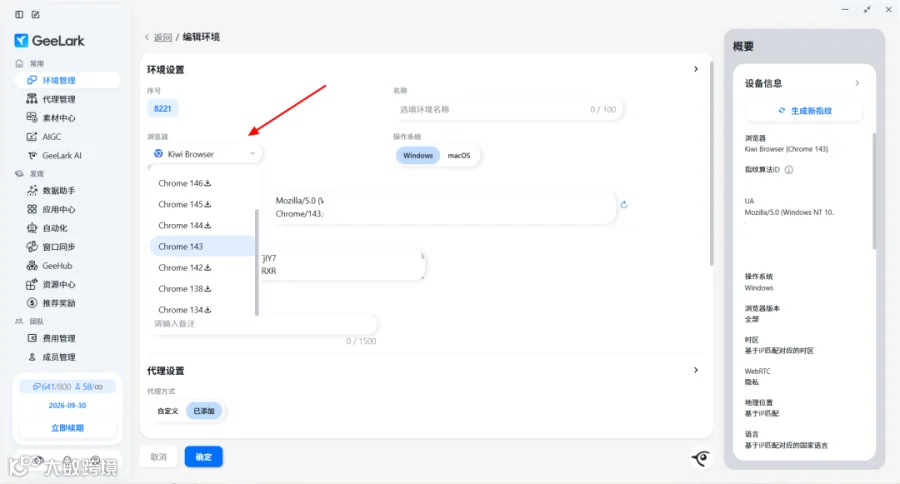Click the 资源中心 icon
This screenshot has height=484, width=900.
(32, 284)
